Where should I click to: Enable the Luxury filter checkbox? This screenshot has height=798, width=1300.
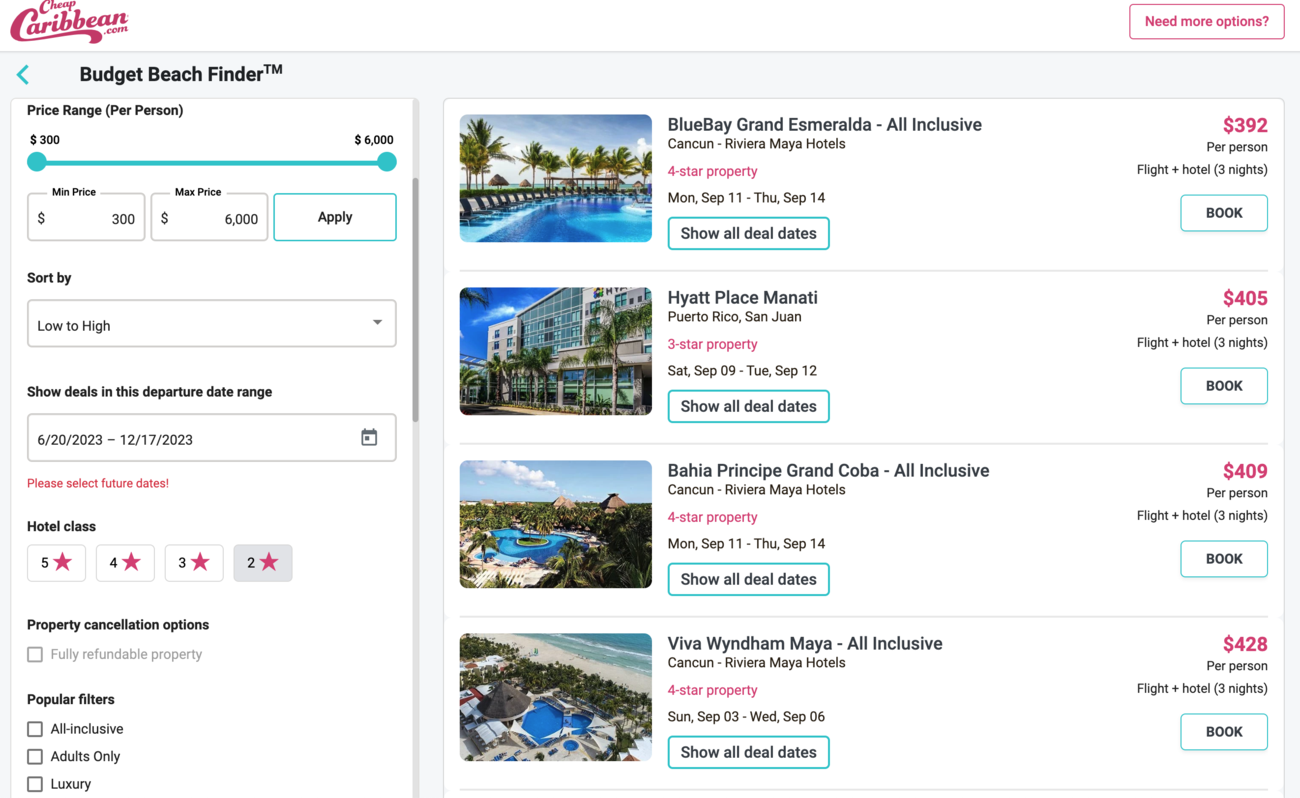pyautogui.click(x=35, y=784)
